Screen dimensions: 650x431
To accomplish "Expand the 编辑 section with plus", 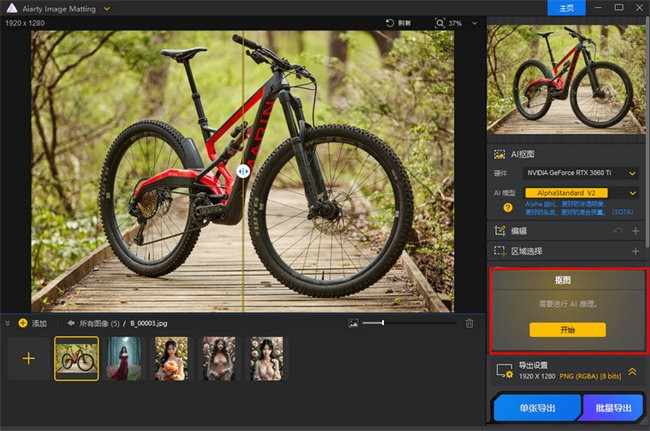I will [635, 231].
